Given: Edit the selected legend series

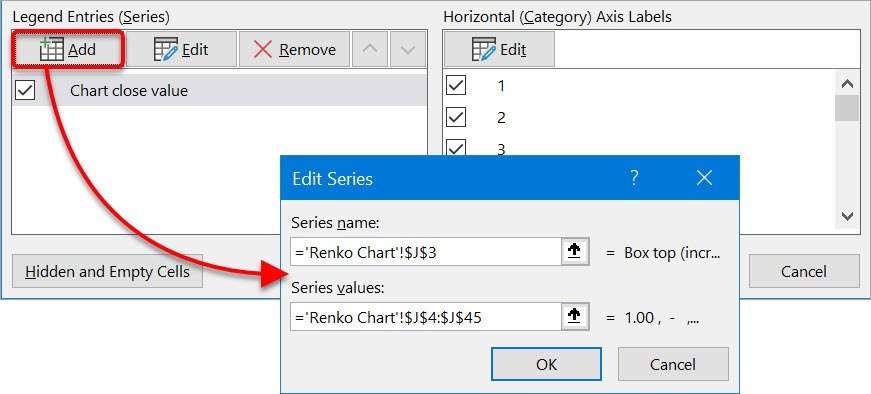Looking at the screenshot, I should point(181,49).
